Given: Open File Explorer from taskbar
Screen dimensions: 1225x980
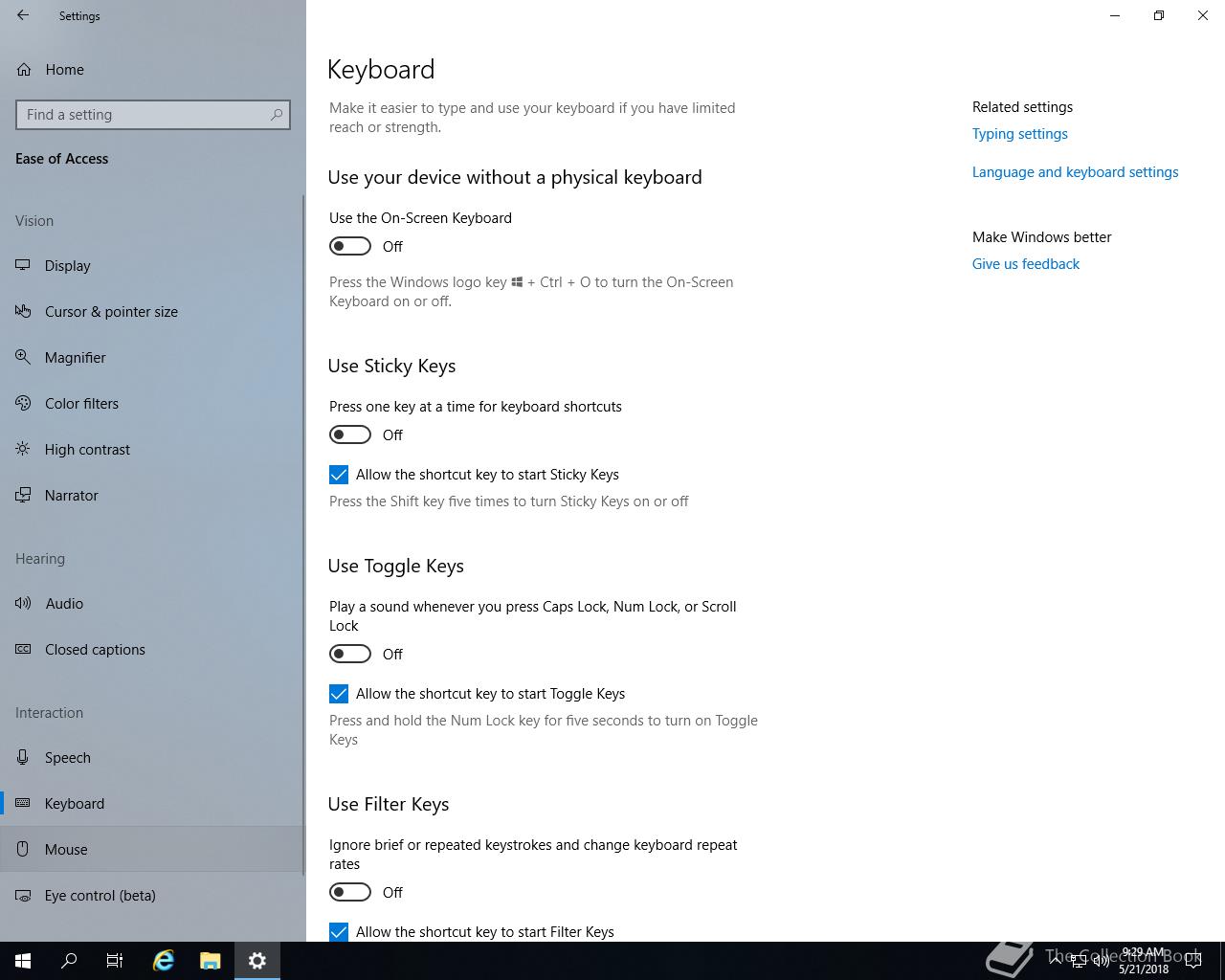Looking at the screenshot, I should coord(211,961).
